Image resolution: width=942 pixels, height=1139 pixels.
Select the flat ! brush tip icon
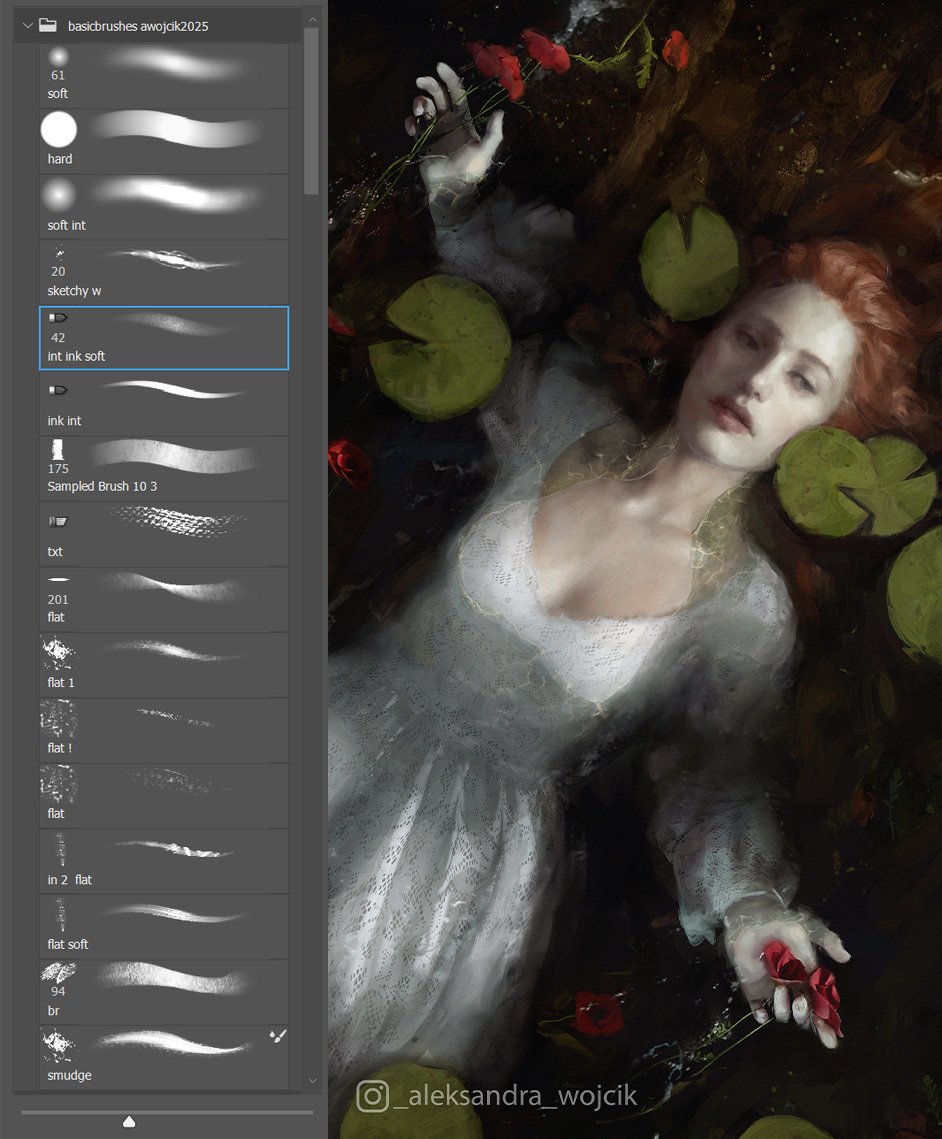point(58,717)
